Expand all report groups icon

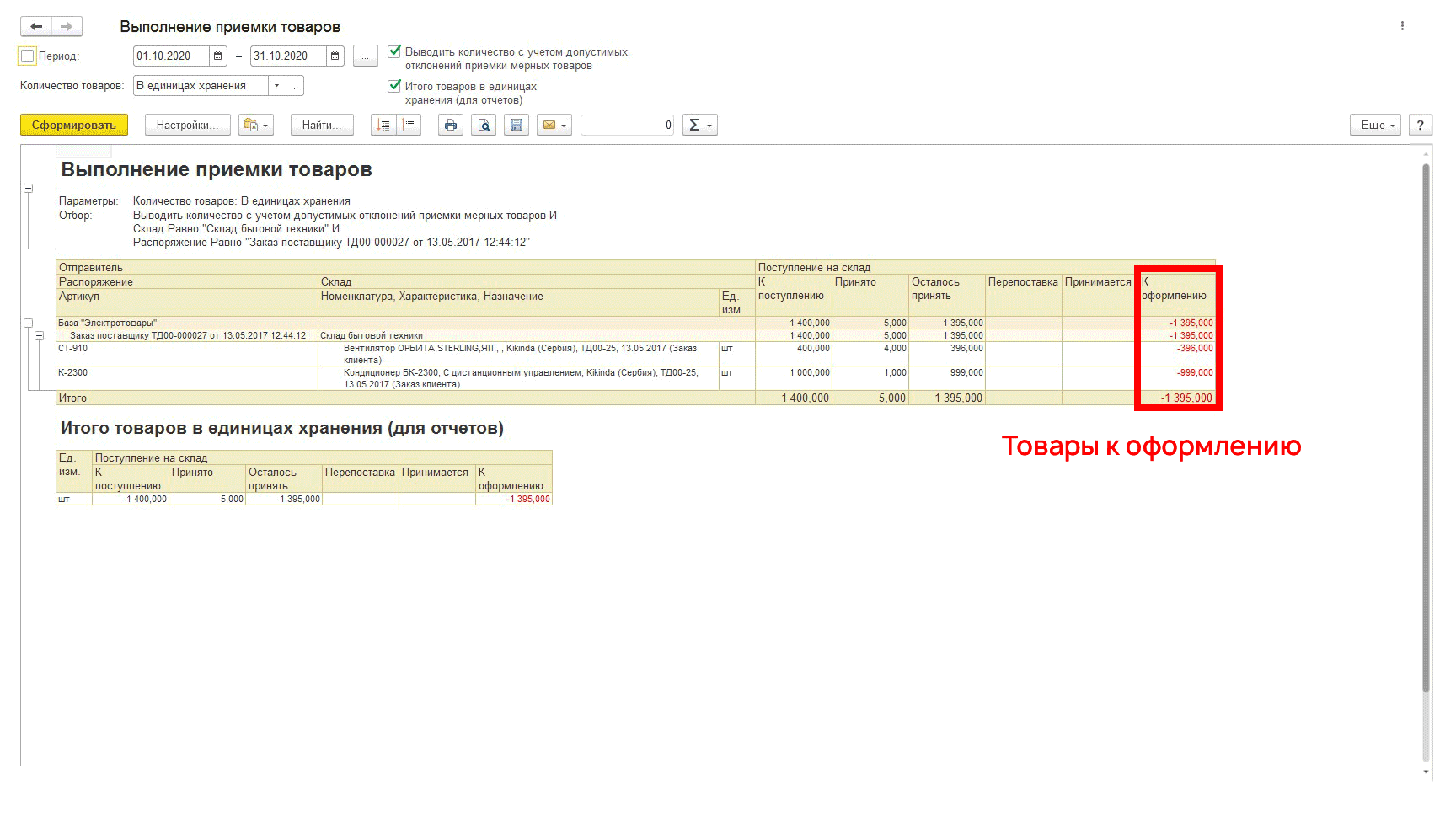point(383,126)
